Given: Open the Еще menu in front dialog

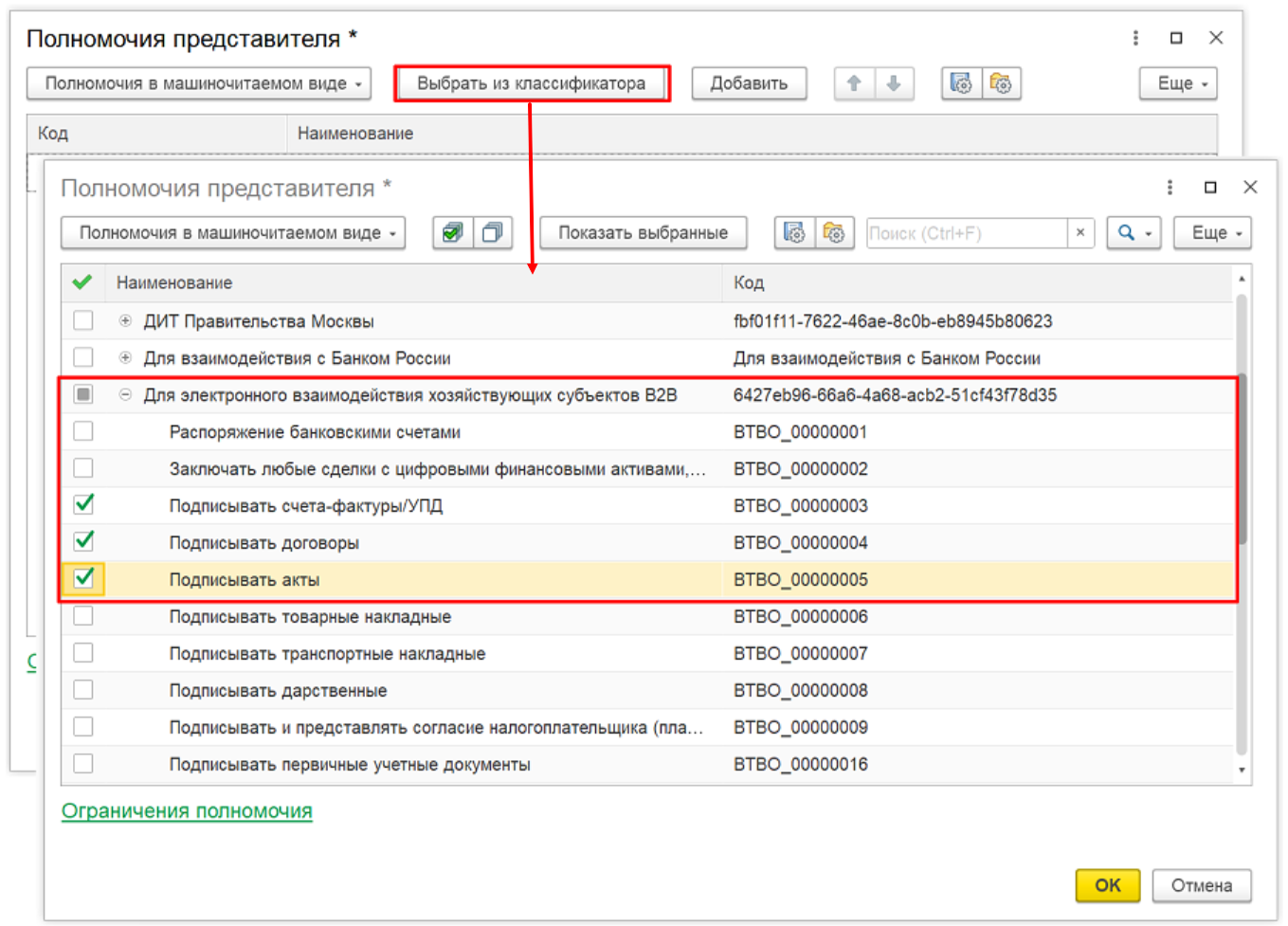Looking at the screenshot, I should [1212, 232].
